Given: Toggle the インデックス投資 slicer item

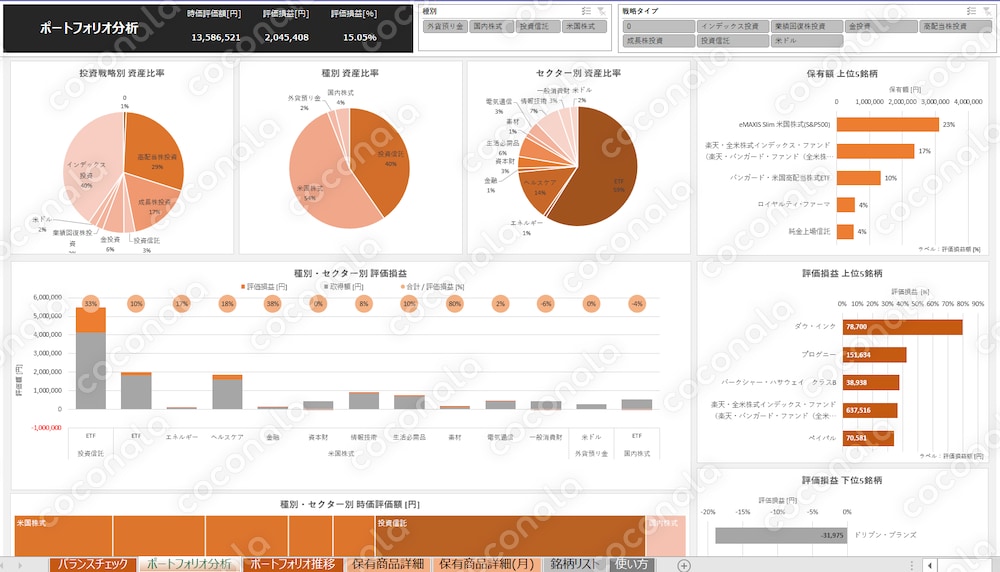Looking at the screenshot, I should [x=732, y=26].
